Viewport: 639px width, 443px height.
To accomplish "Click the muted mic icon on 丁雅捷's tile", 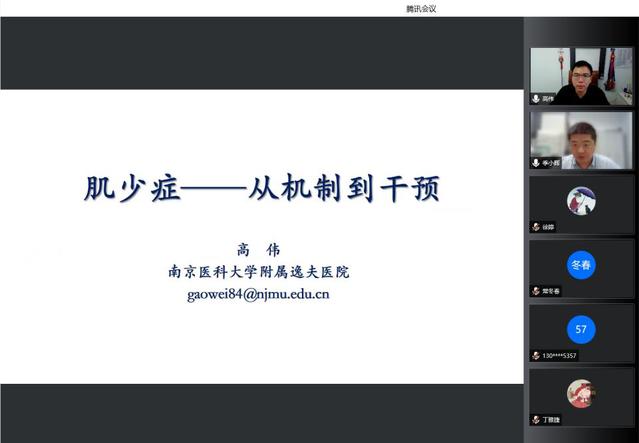I will [x=537, y=420].
